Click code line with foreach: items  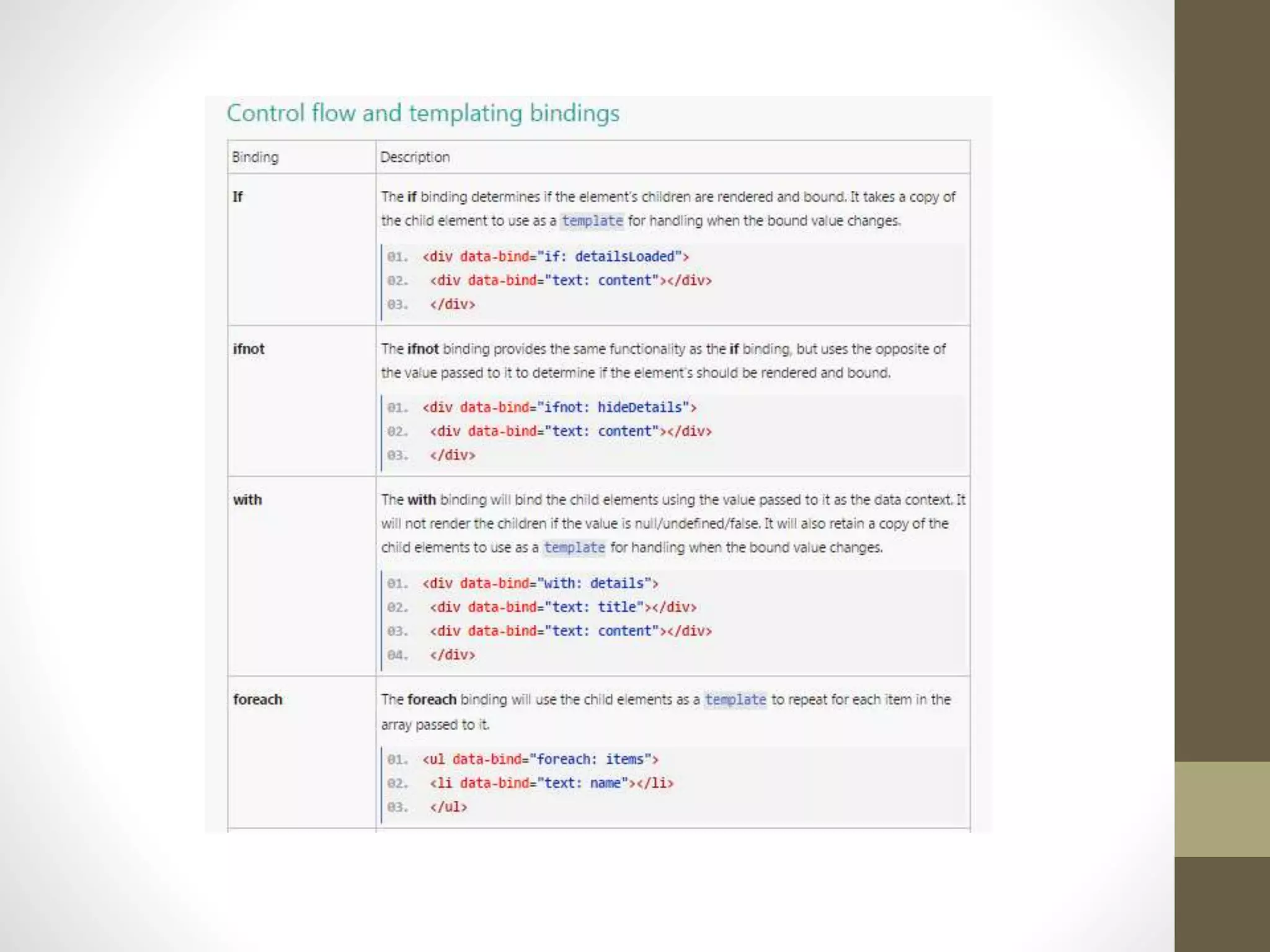pyautogui.click(x=540, y=759)
